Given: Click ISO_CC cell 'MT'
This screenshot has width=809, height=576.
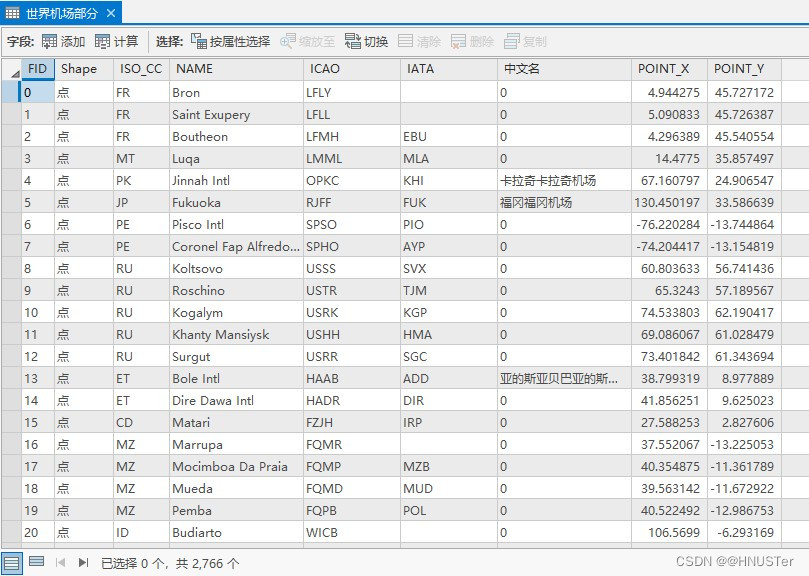Looking at the screenshot, I should click(141, 158).
